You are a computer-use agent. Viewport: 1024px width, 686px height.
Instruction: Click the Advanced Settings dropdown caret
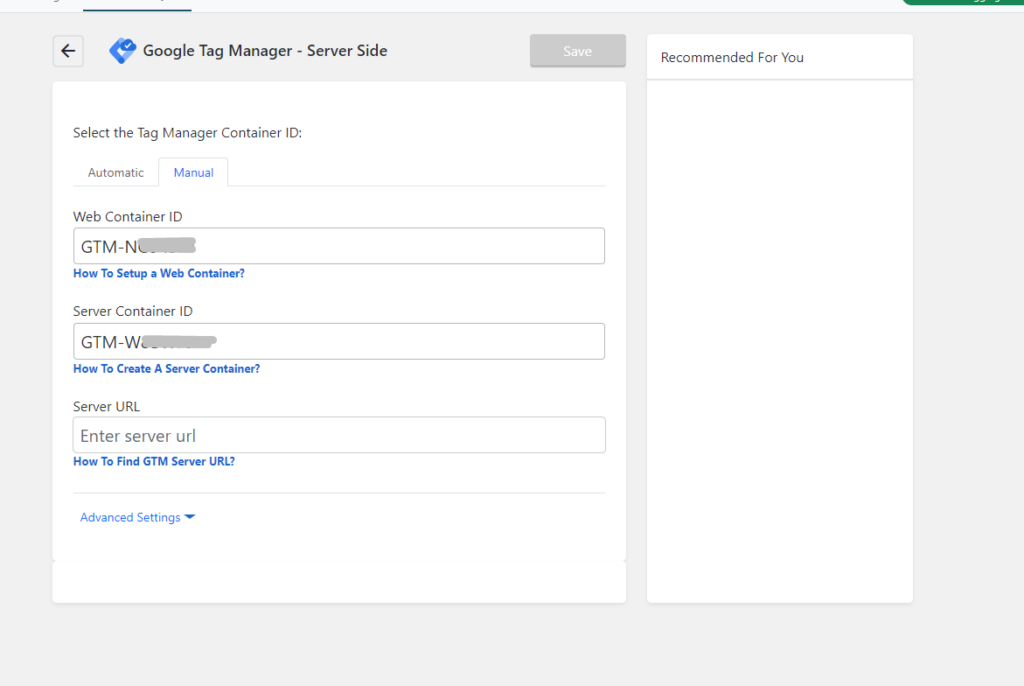[190, 517]
